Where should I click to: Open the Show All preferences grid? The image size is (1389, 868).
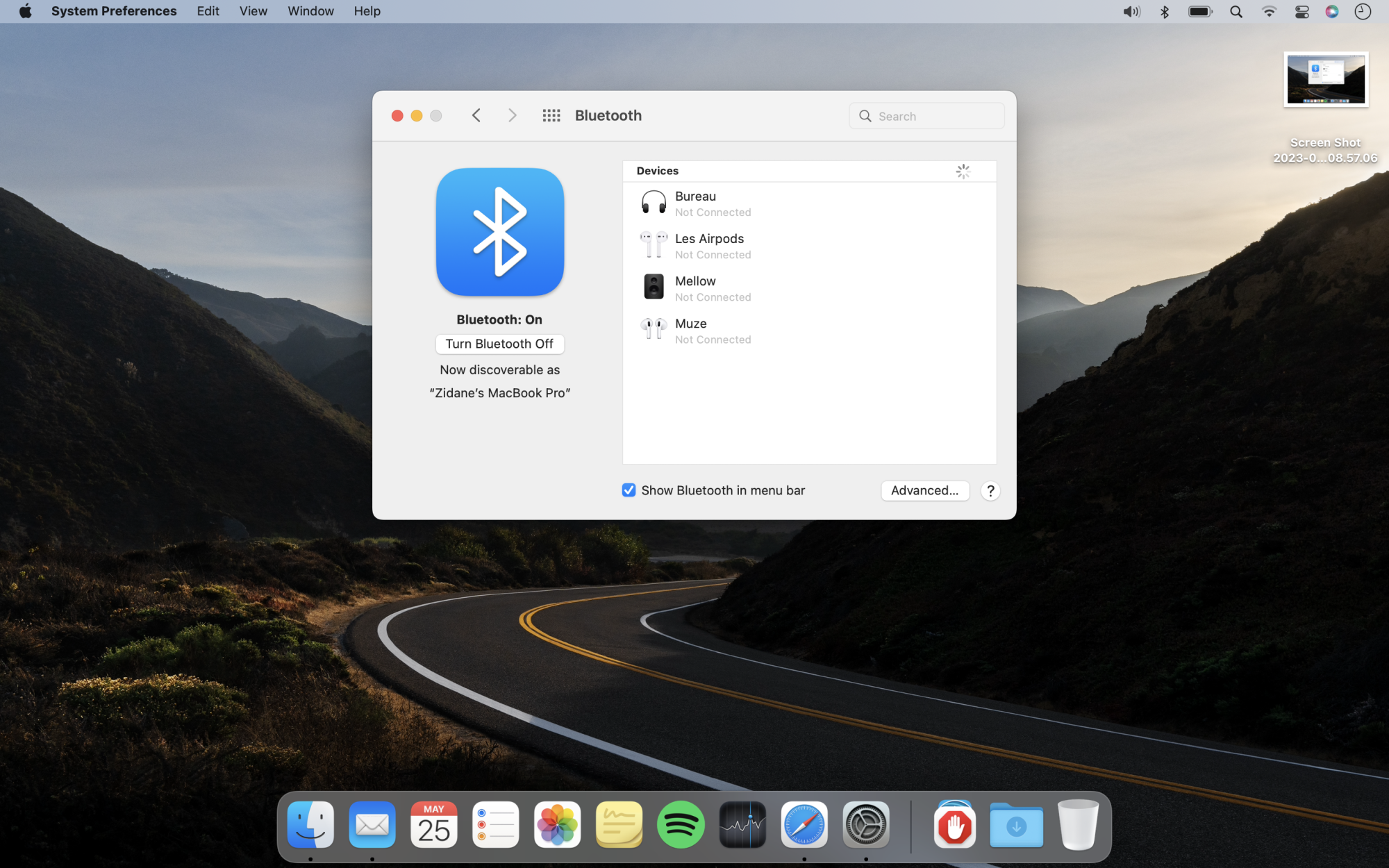[x=551, y=116]
